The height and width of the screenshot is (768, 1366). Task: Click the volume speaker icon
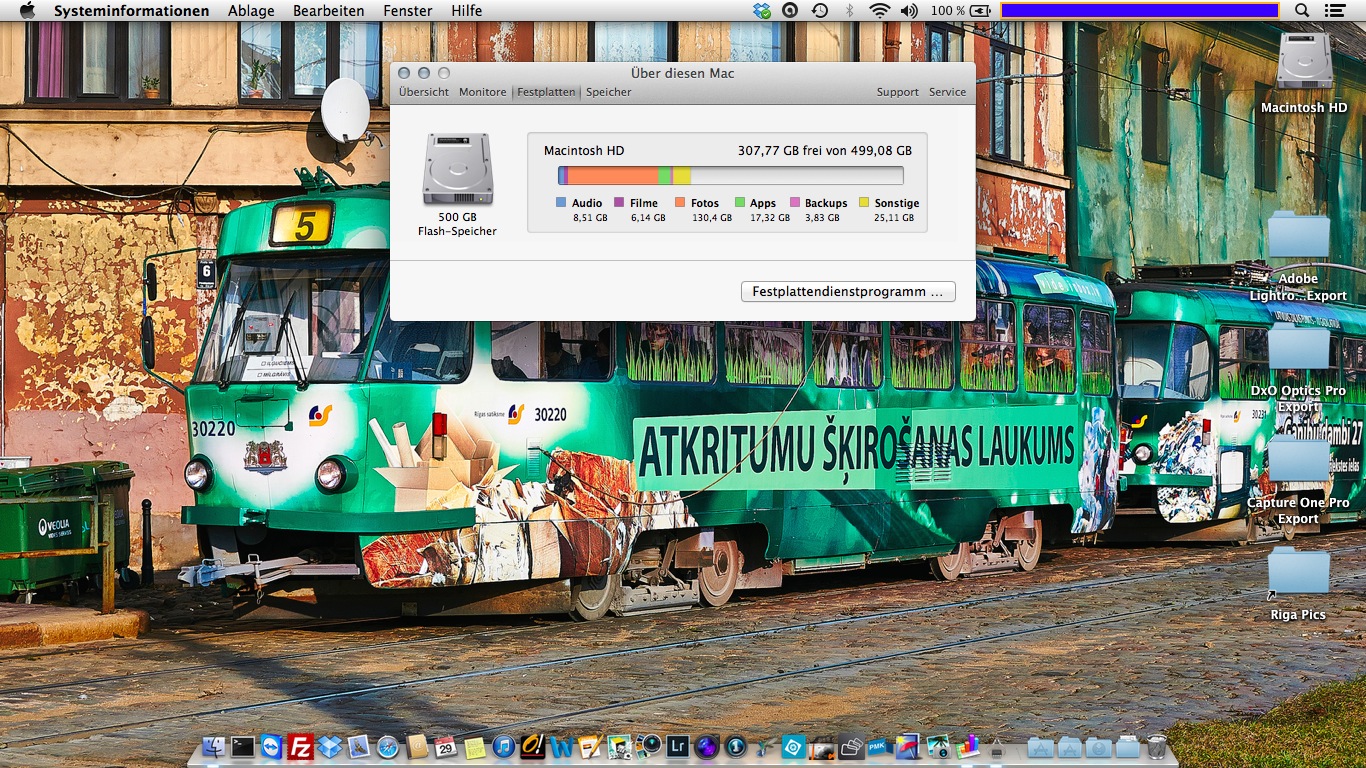tap(909, 11)
